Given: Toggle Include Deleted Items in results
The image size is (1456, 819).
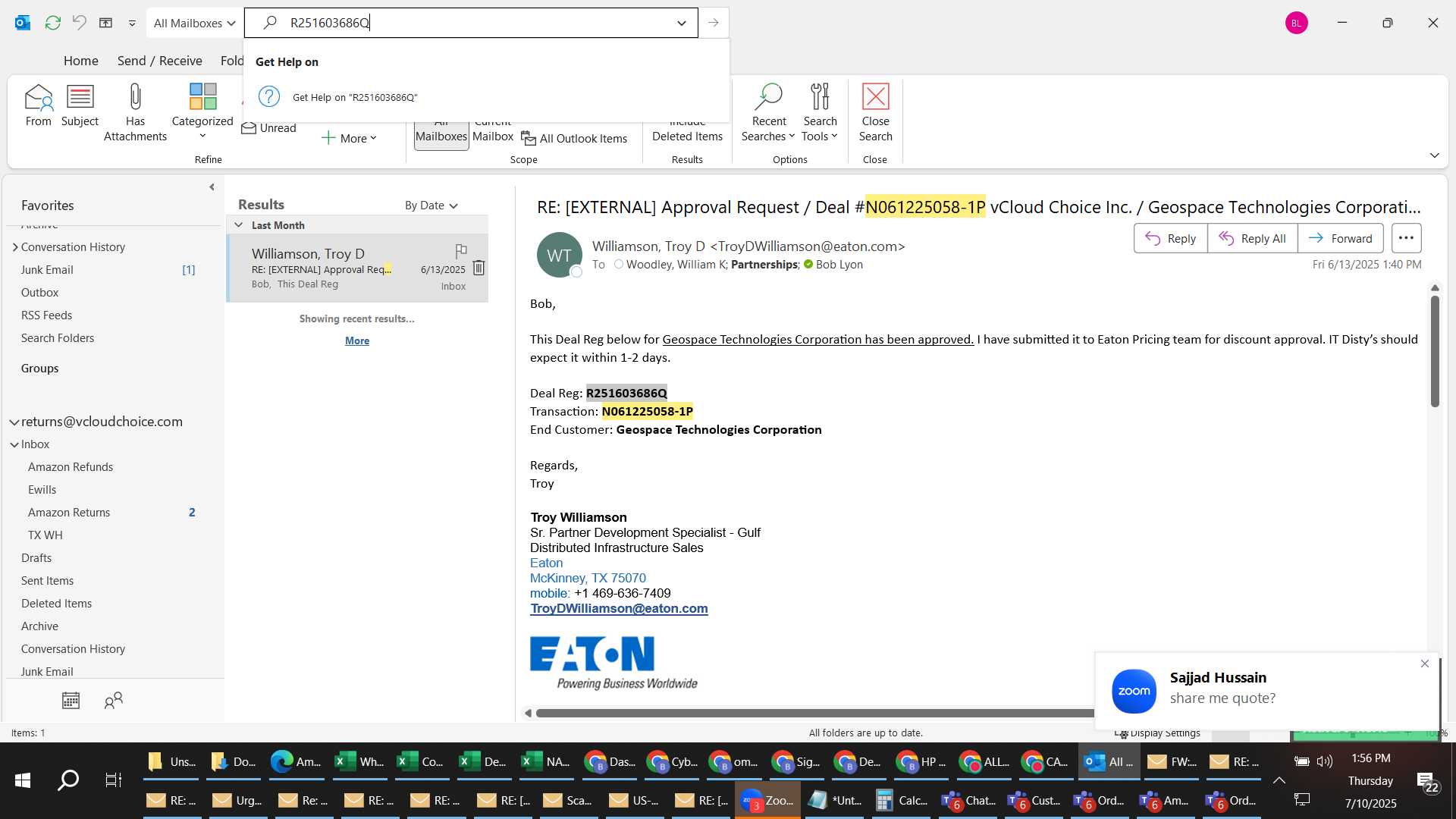Looking at the screenshot, I should pyautogui.click(x=687, y=135).
